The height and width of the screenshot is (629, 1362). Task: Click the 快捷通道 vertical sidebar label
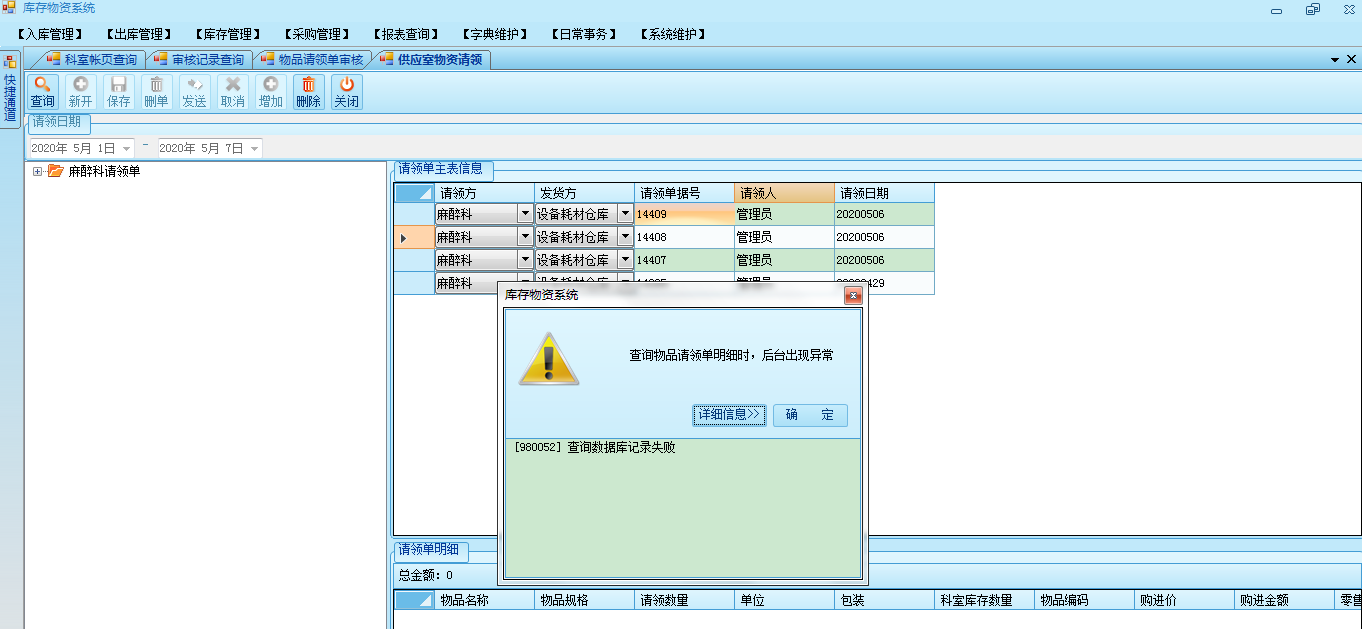tap(10, 98)
